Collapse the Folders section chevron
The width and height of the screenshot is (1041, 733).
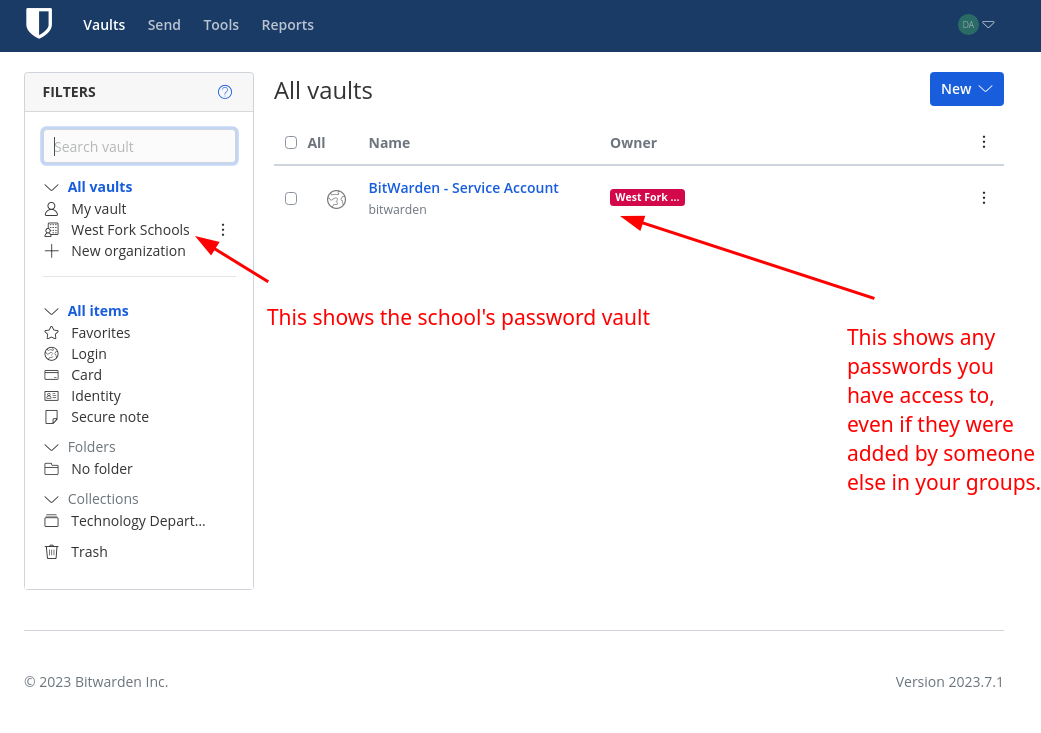pos(51,448)
